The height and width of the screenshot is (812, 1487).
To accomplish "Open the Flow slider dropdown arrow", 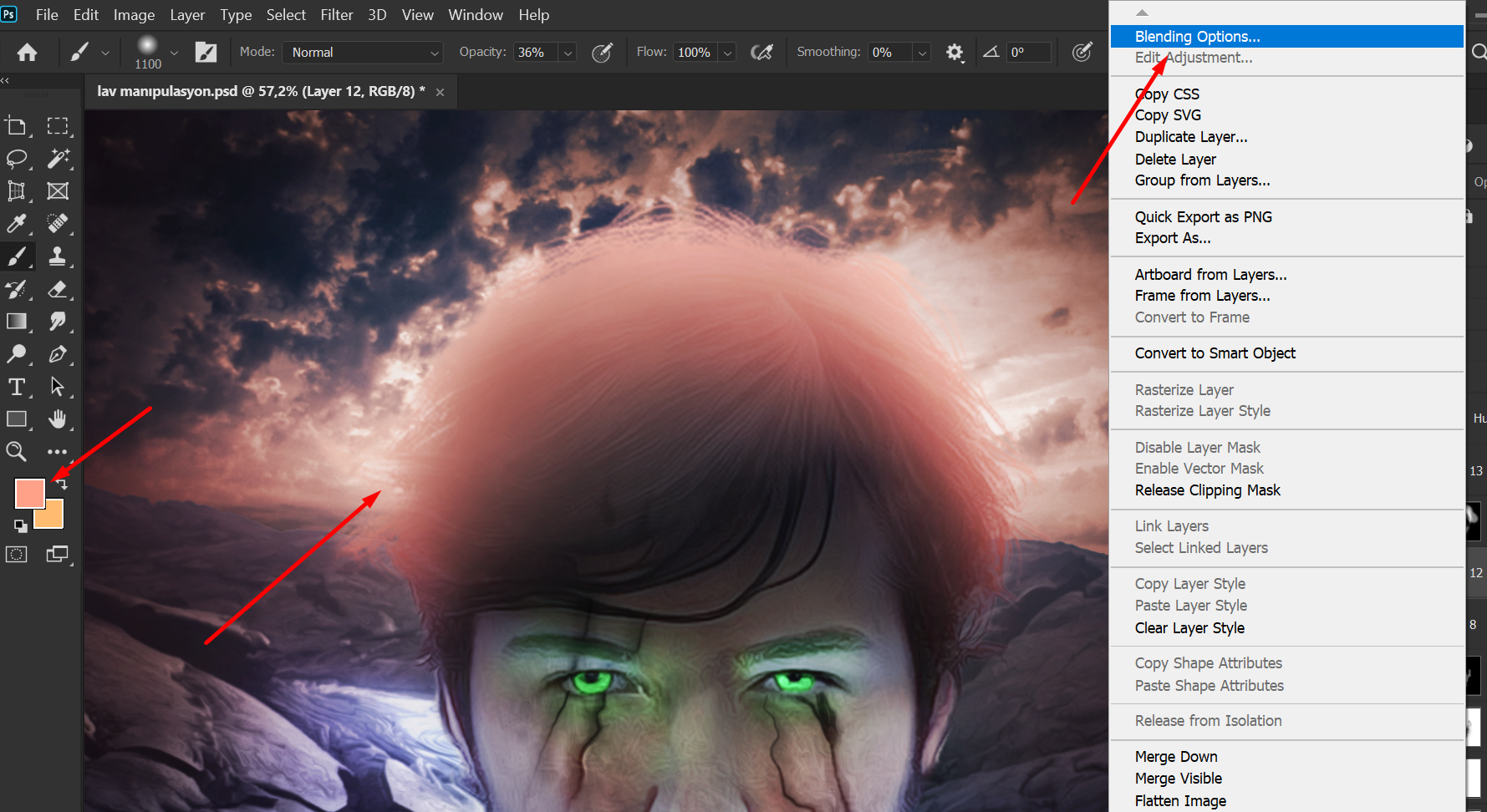I will 727,53.
